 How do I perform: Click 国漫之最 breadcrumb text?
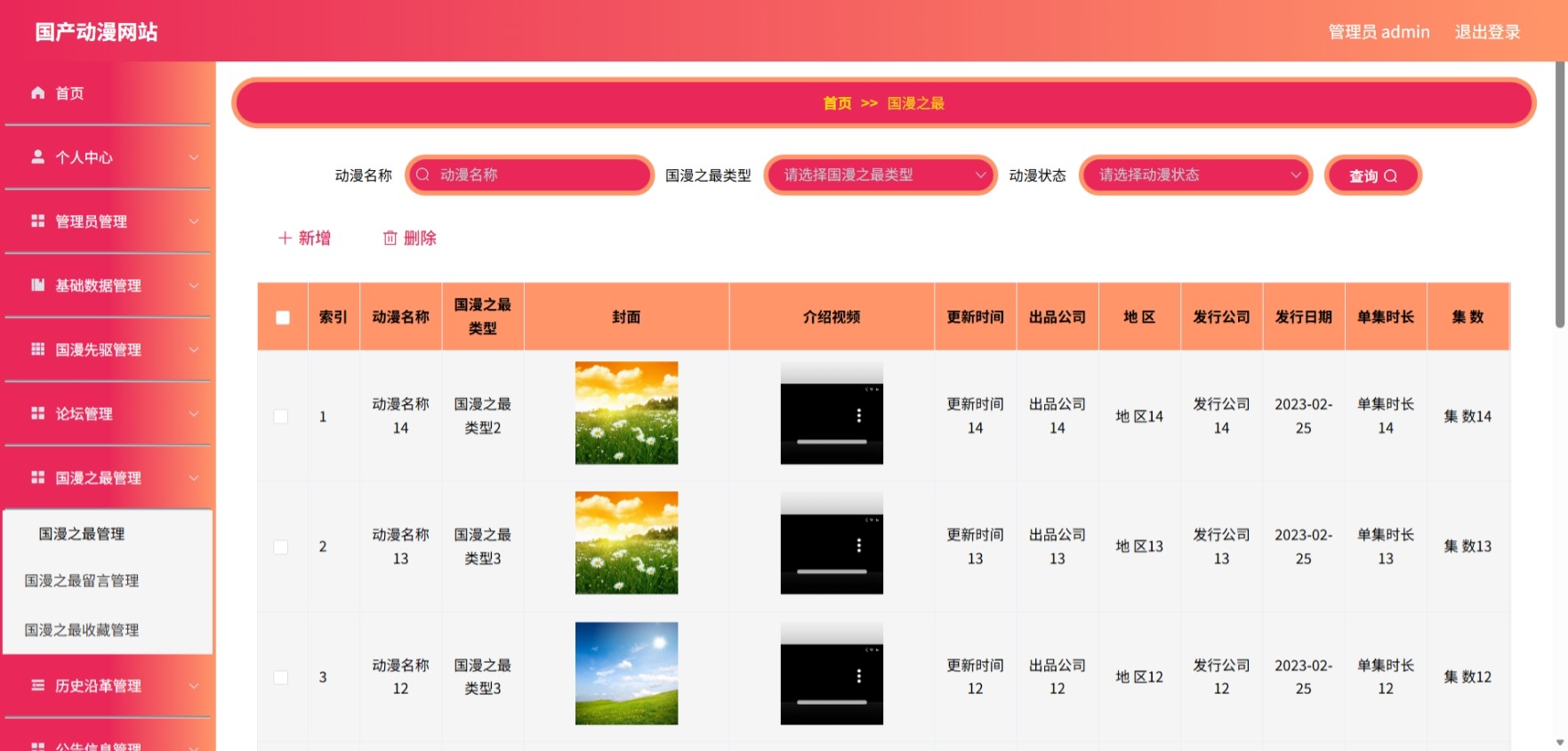(915, 103)
